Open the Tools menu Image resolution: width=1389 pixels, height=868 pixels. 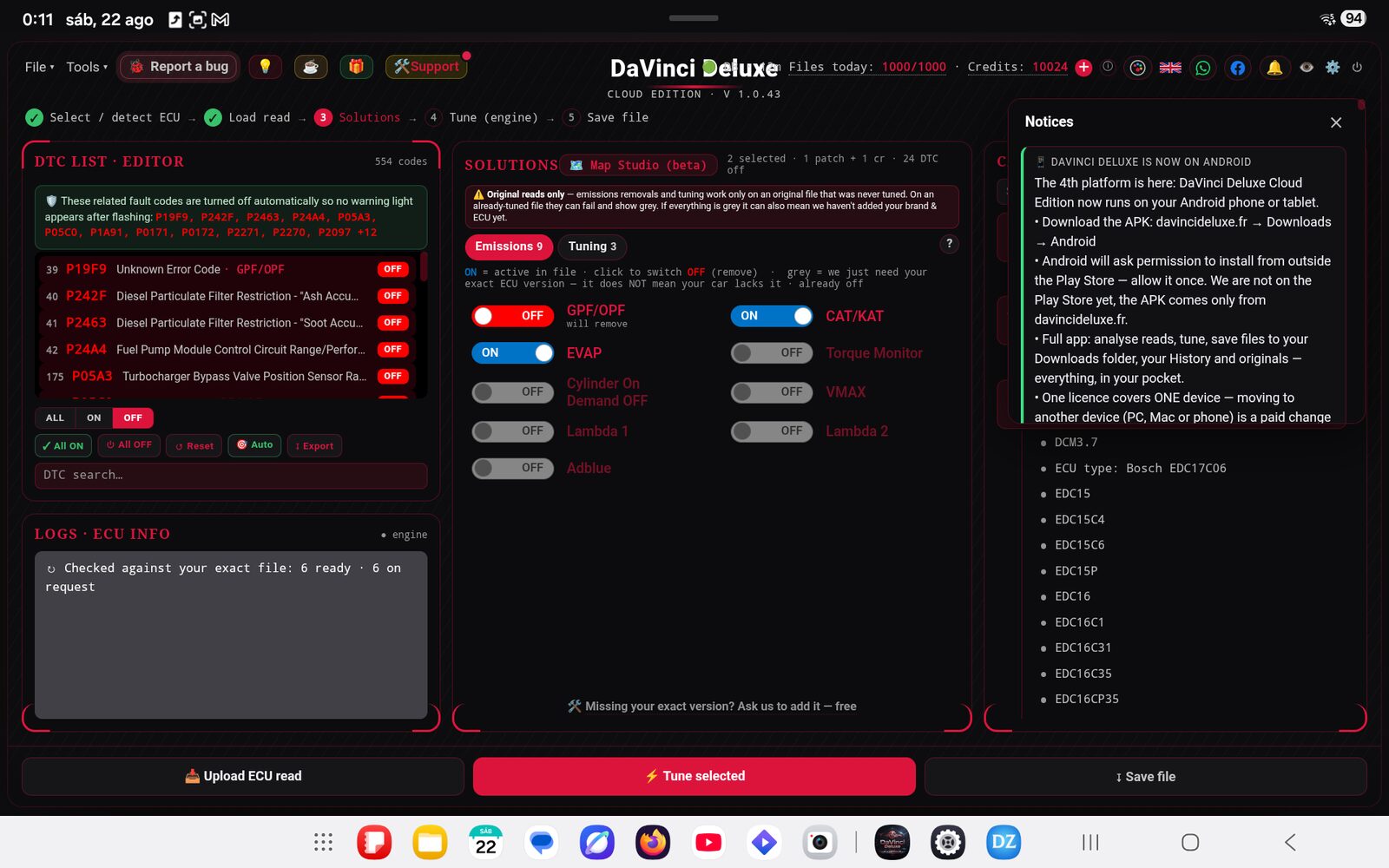pyautogui.click(x=87, y=67)
